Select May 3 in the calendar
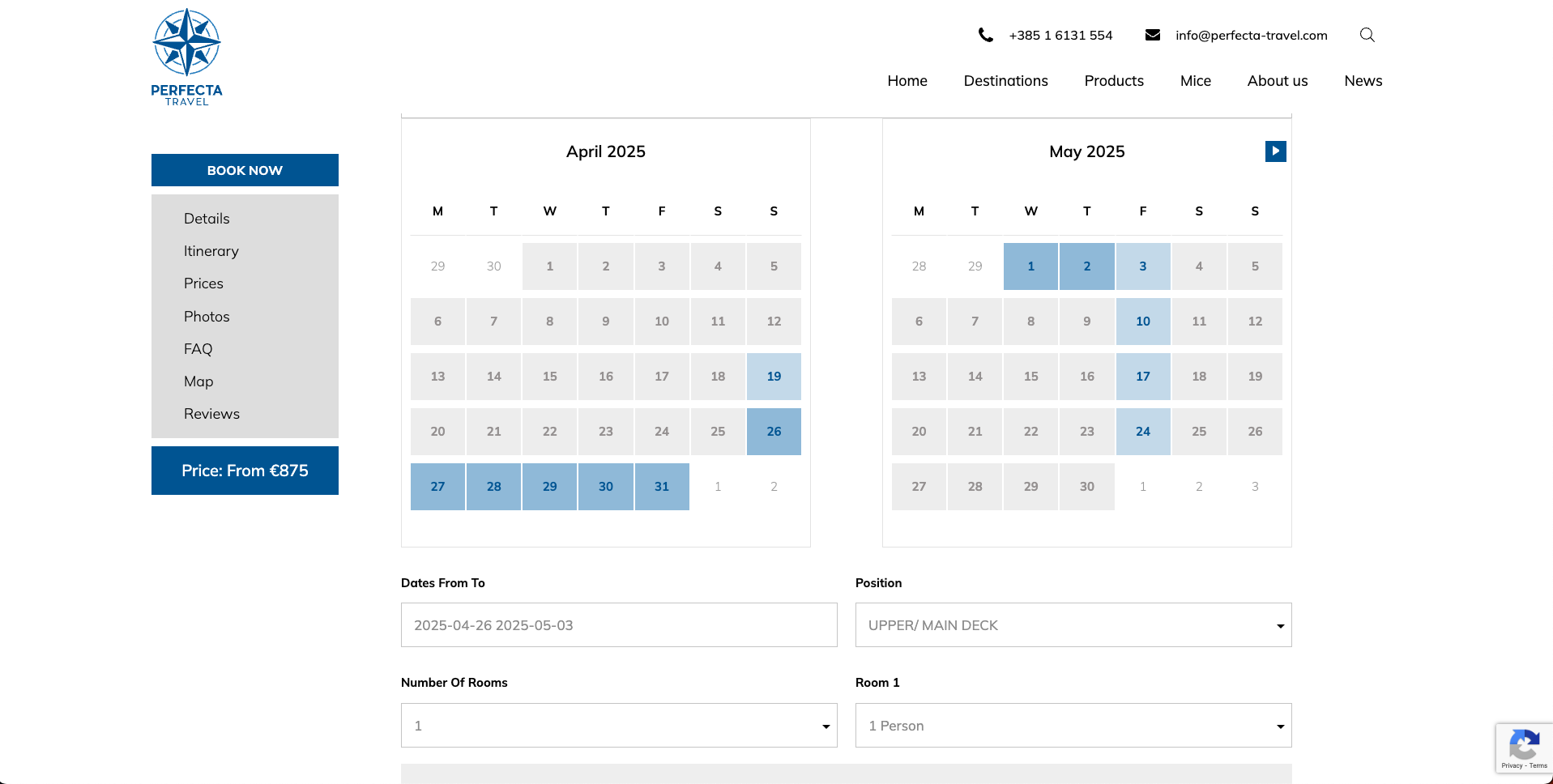The width and height of the screenshot is (1553, 784). pyautogui.click(x=1143, y=266)
